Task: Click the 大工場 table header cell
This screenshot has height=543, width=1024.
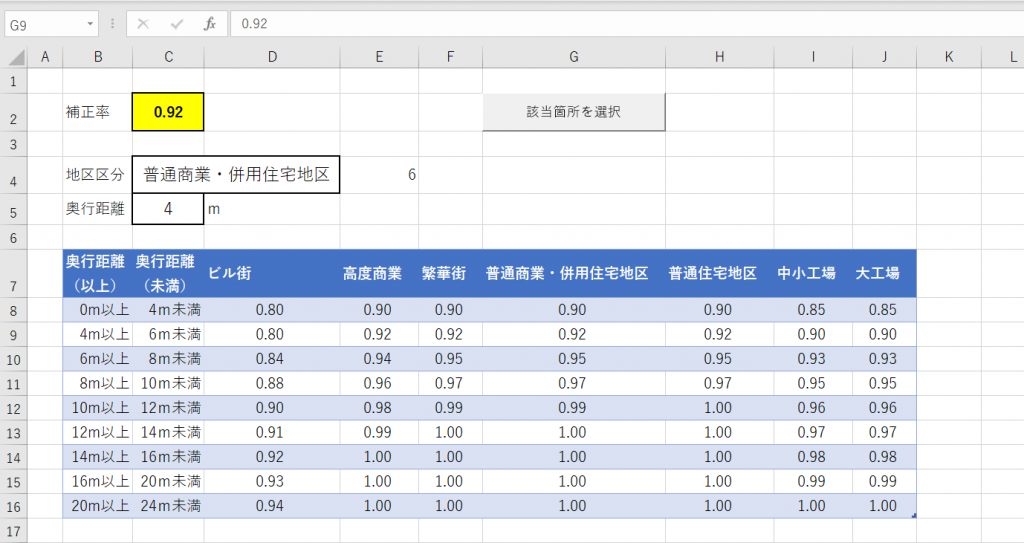Action: coord(884,273)
